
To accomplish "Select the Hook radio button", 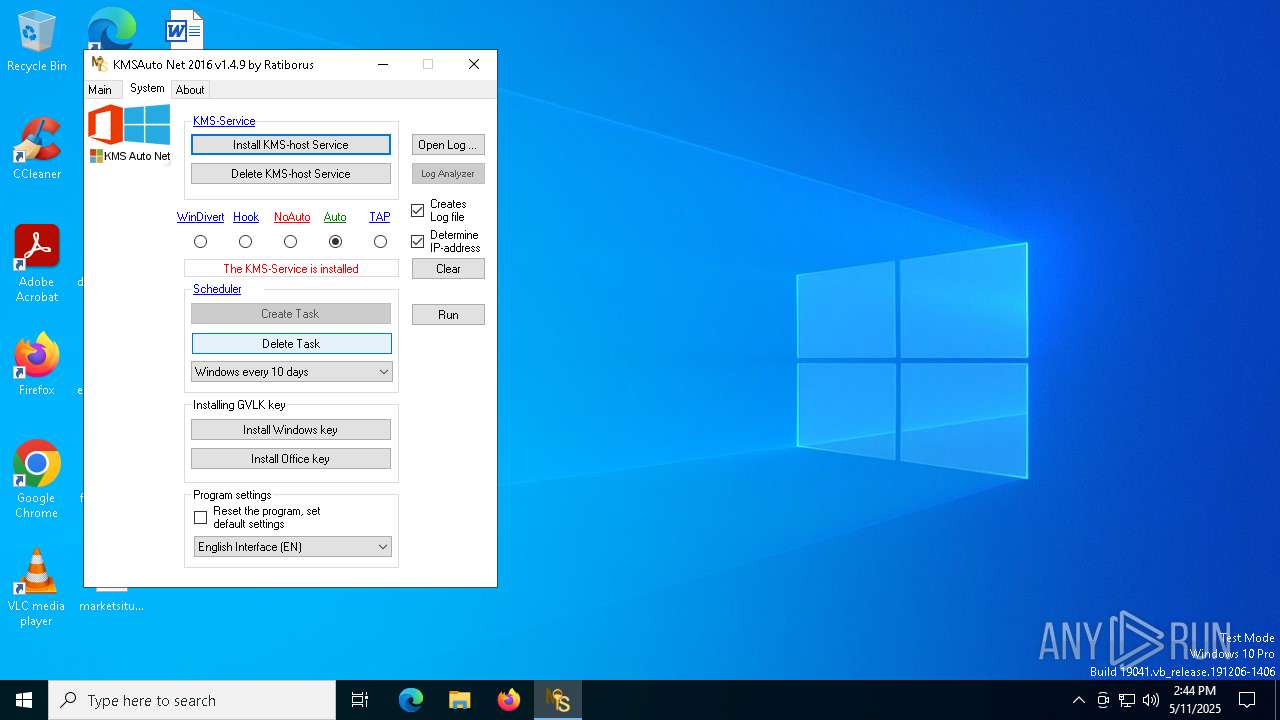I will click(245, 241).
